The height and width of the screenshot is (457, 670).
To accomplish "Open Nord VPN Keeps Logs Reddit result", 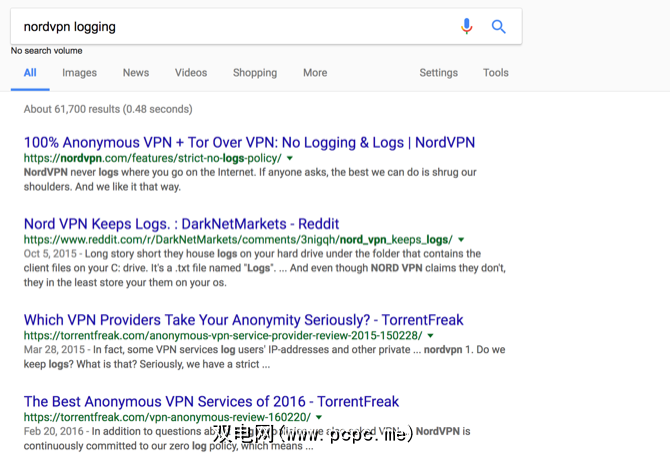I will (x=181, y=224).
